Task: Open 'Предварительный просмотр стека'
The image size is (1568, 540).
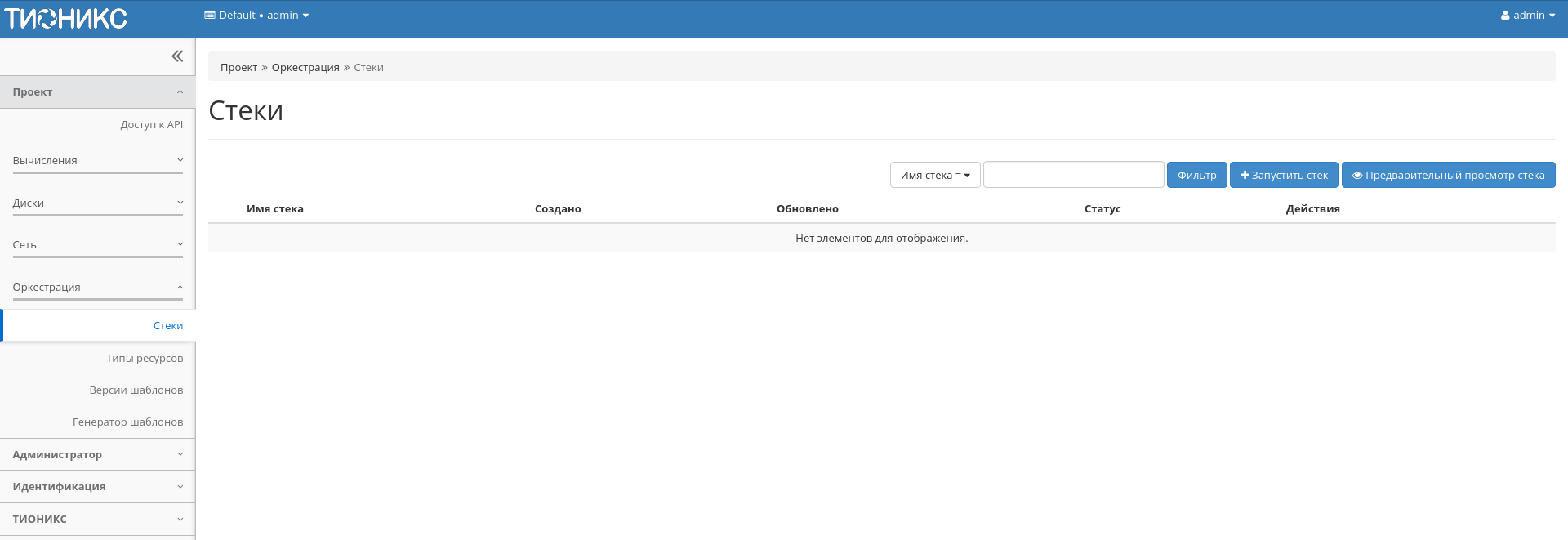Action: pos(1448,175)
